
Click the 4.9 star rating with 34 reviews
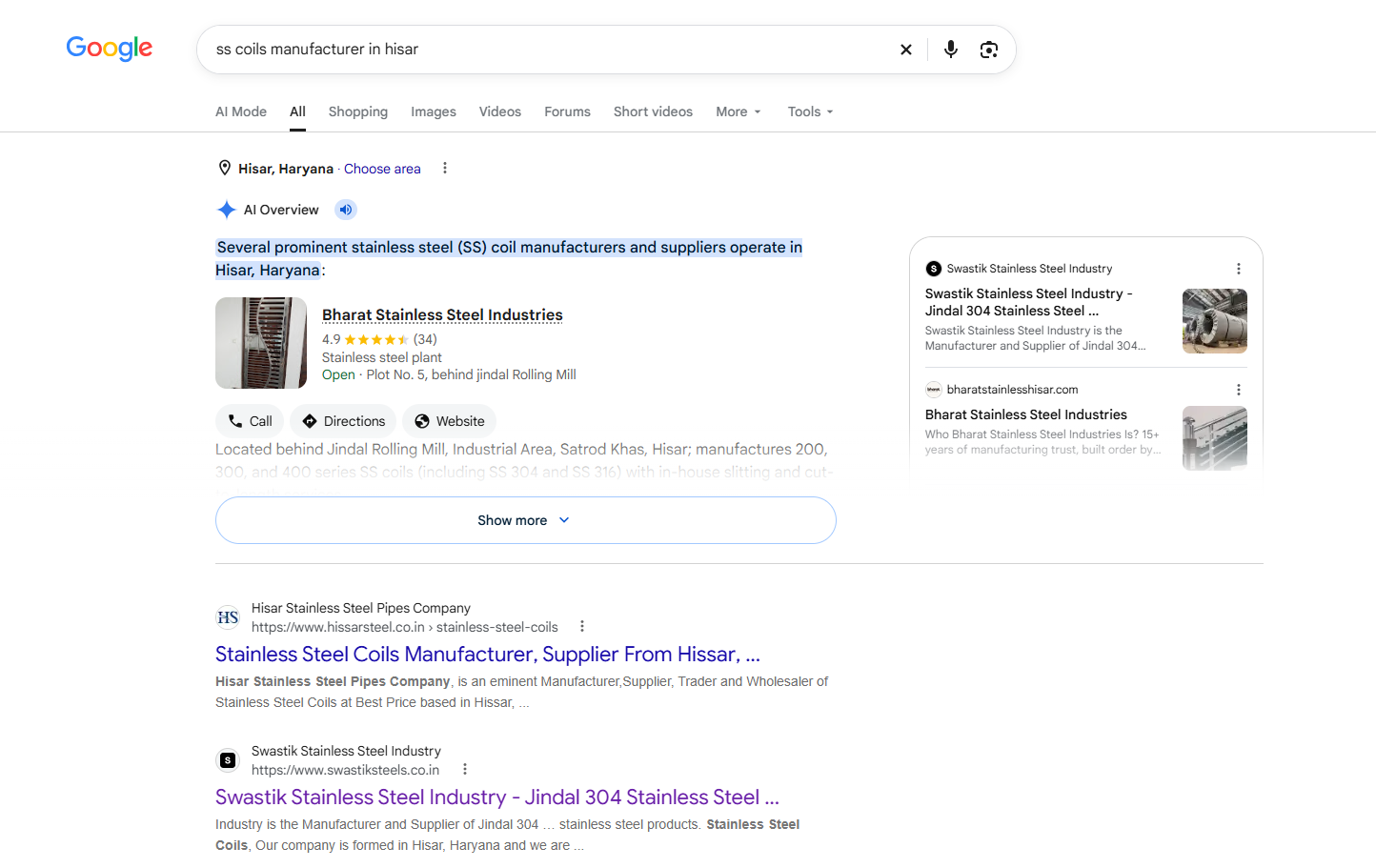(x=379, y=339)
